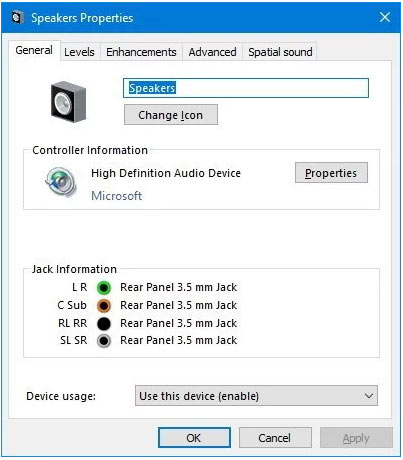Image resolution: width=403 pixels, height=460 pixels.
Task: Close the Speakers Properties dialog
Action: (385, 17)
